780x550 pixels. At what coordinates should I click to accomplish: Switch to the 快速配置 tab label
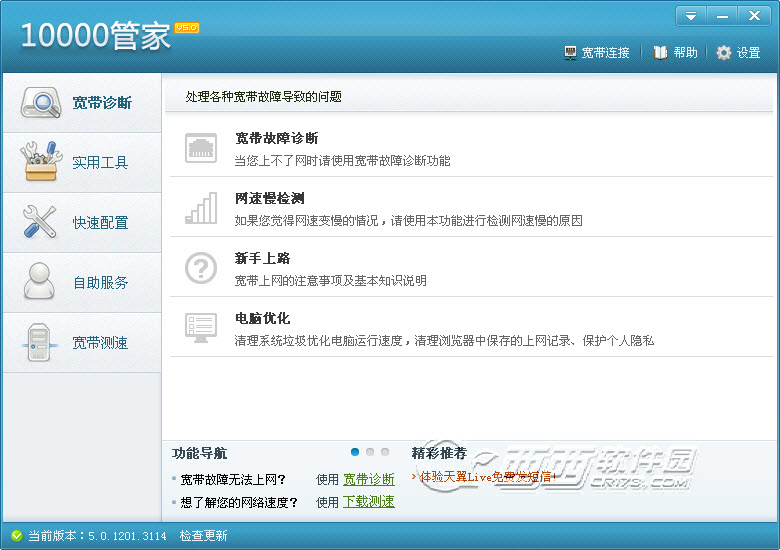point(100,223)
